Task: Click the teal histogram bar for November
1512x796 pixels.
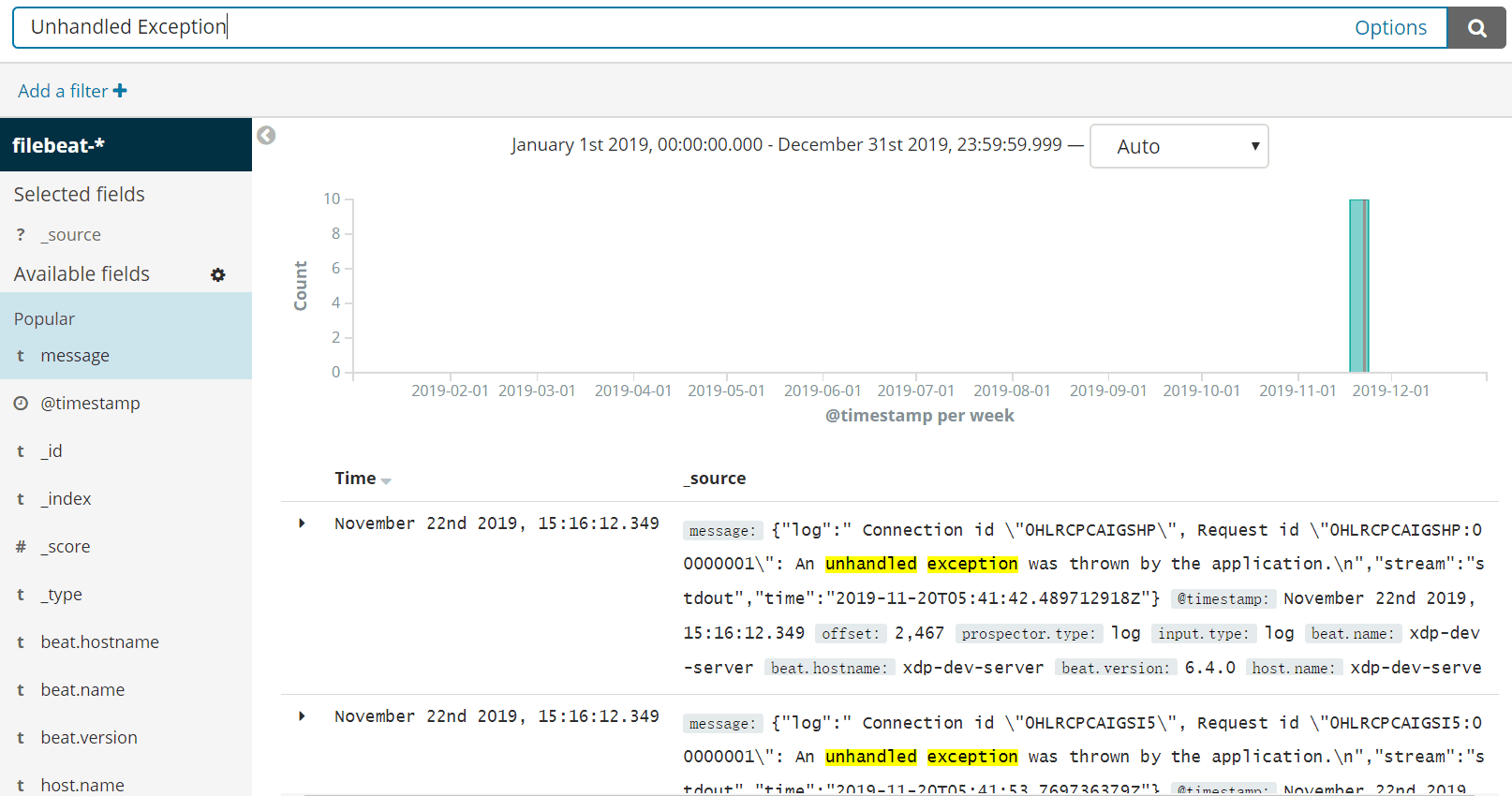Action: 1359,286
